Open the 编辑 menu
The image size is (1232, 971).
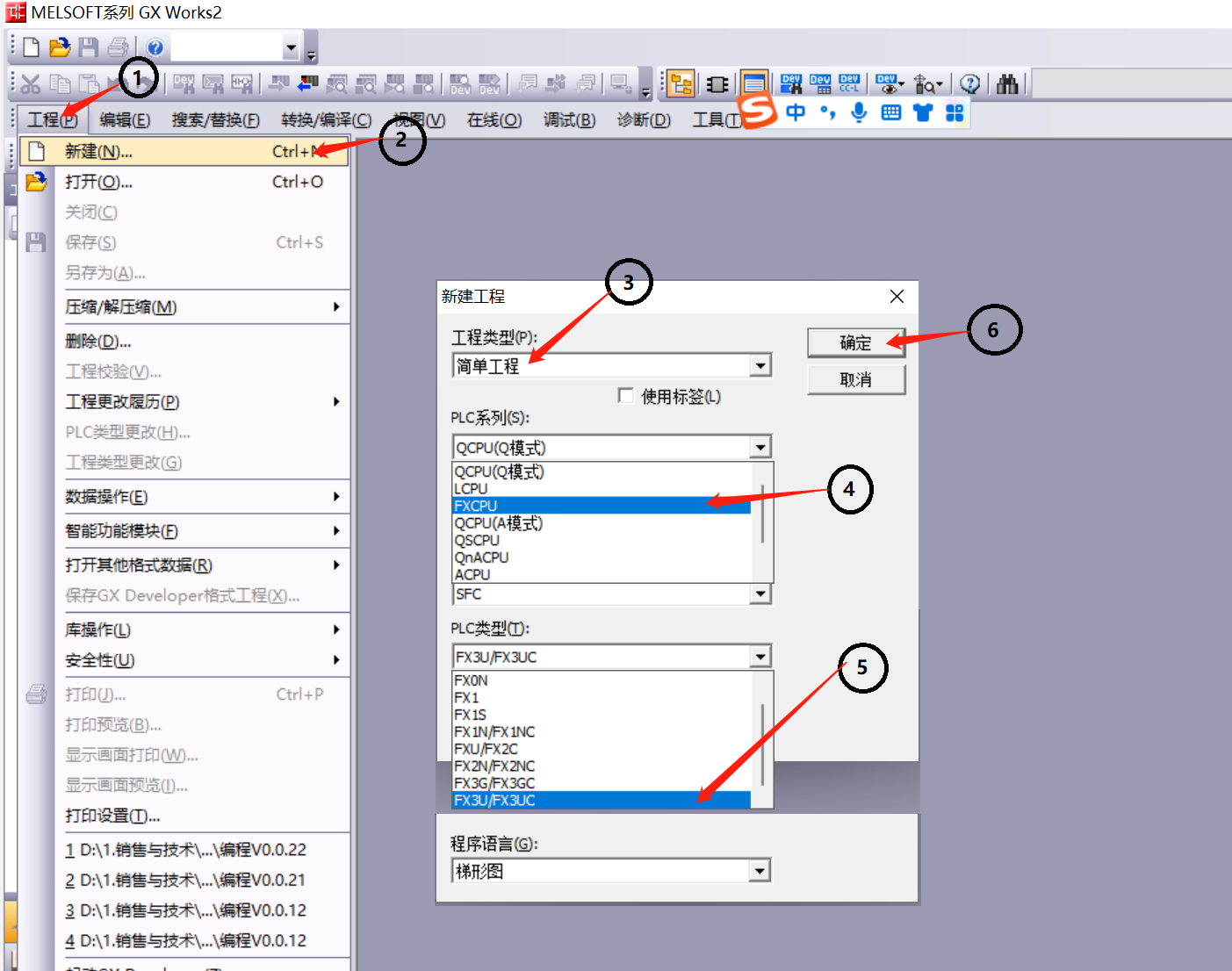(124, 119)
